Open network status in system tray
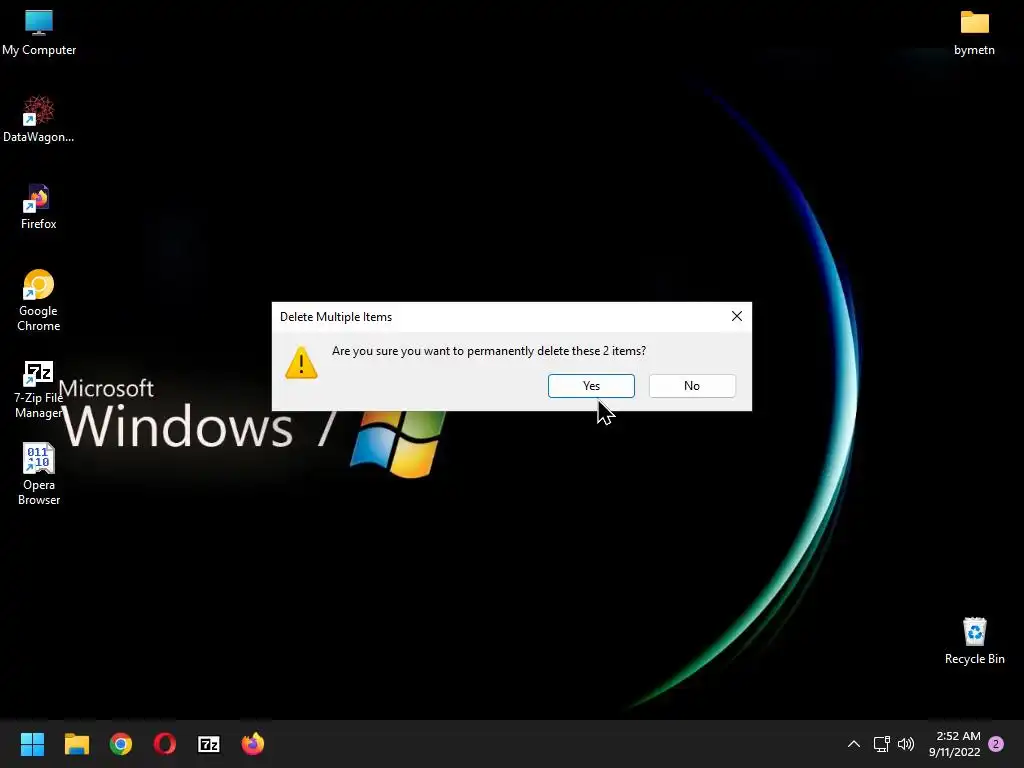This screenshot has height=768, width=1024. pos(882,744)
